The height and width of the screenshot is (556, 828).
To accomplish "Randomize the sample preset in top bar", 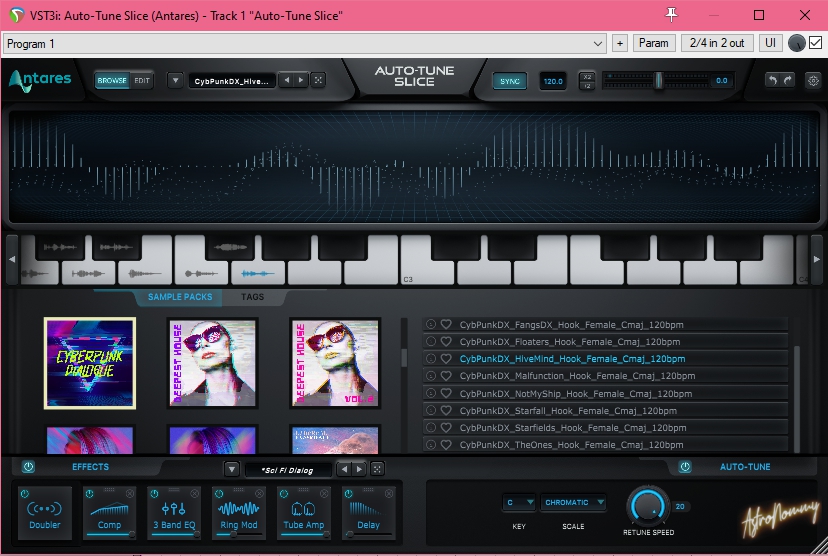I will pos(318,80).
